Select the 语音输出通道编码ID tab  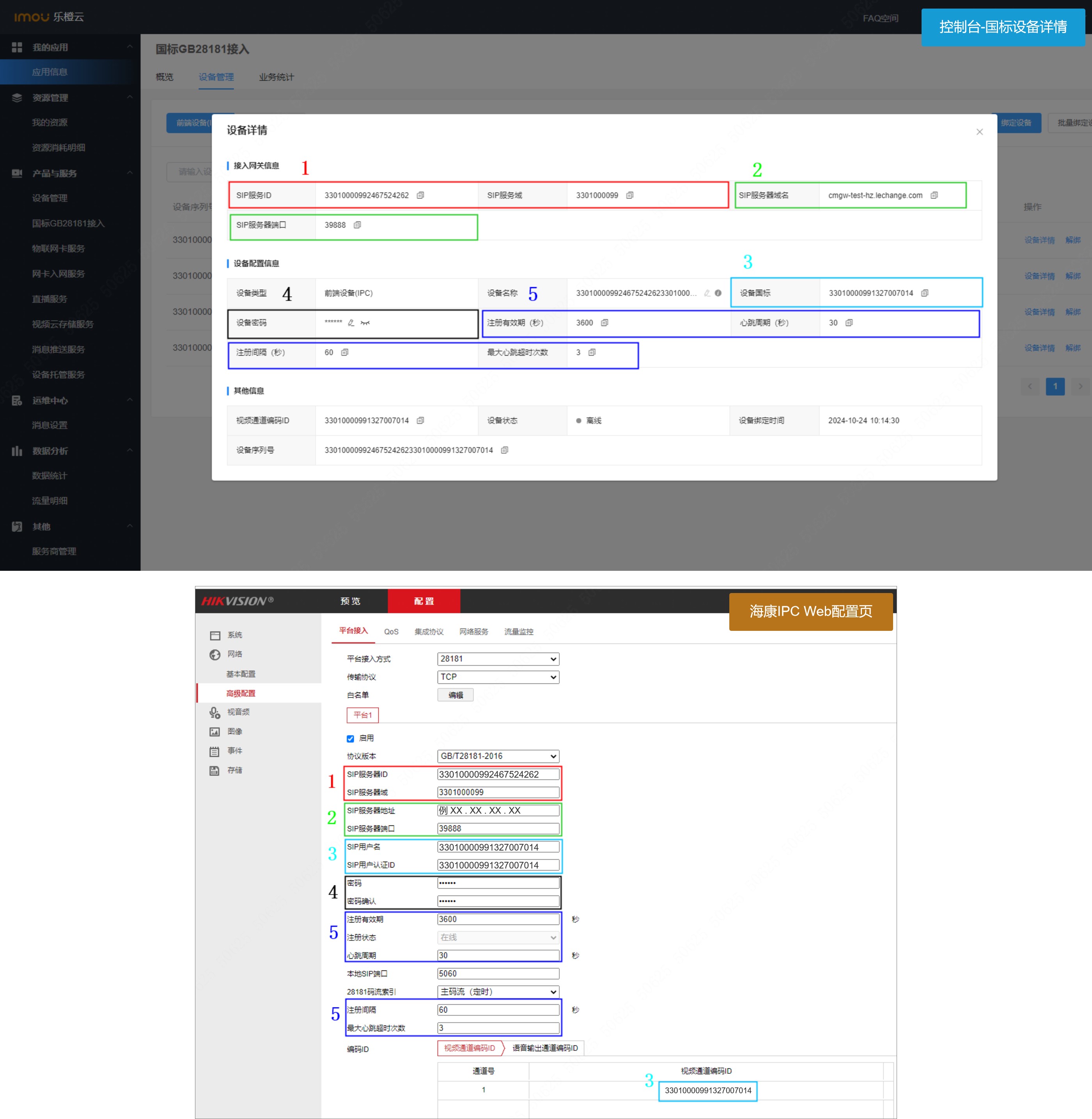point(546,1048)
